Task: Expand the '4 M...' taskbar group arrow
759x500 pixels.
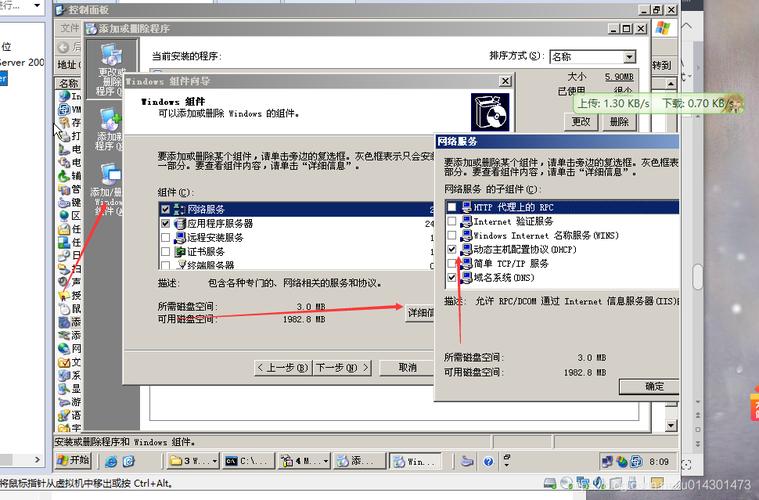Action: tap(326, 461)
